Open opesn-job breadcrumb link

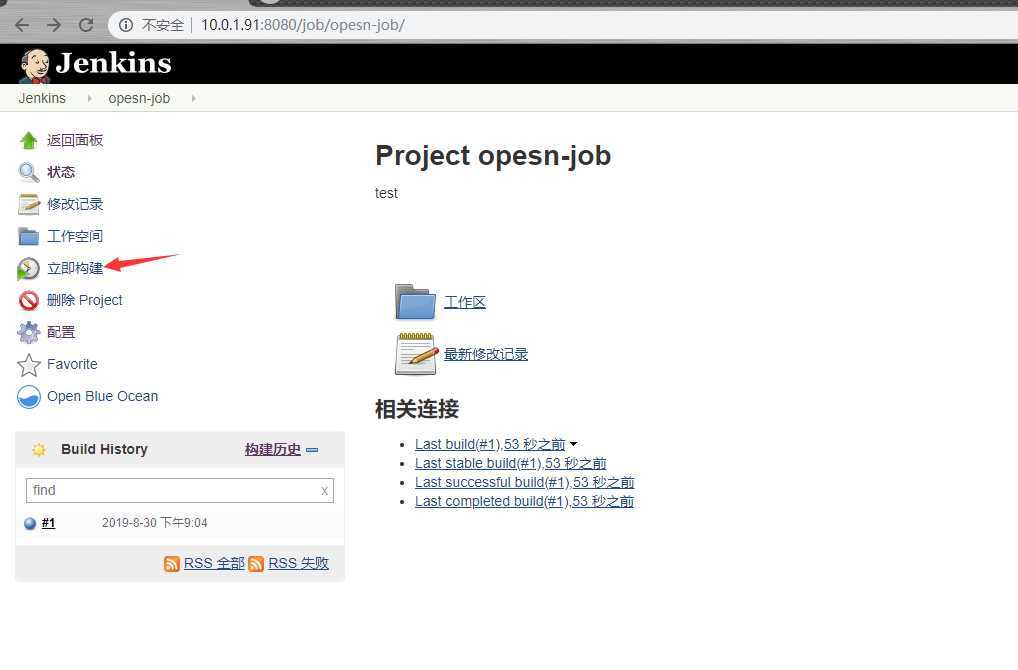(x=139, y=98)
